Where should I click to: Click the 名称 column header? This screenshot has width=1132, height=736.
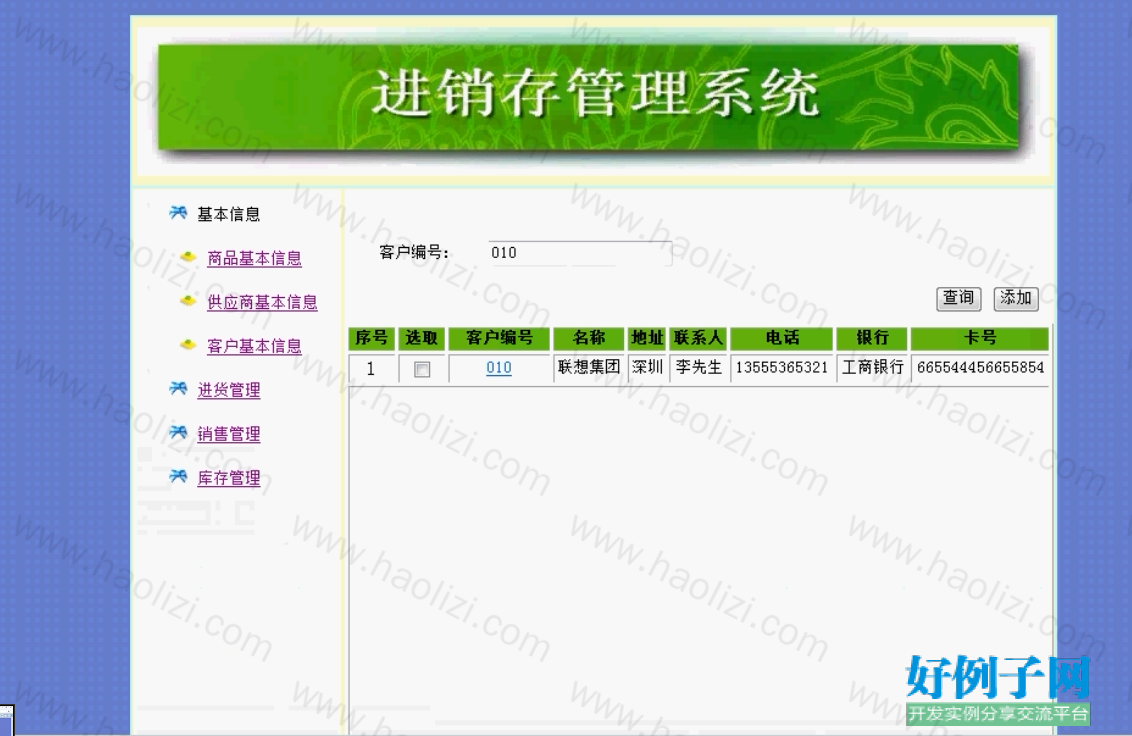click(589, 338)
